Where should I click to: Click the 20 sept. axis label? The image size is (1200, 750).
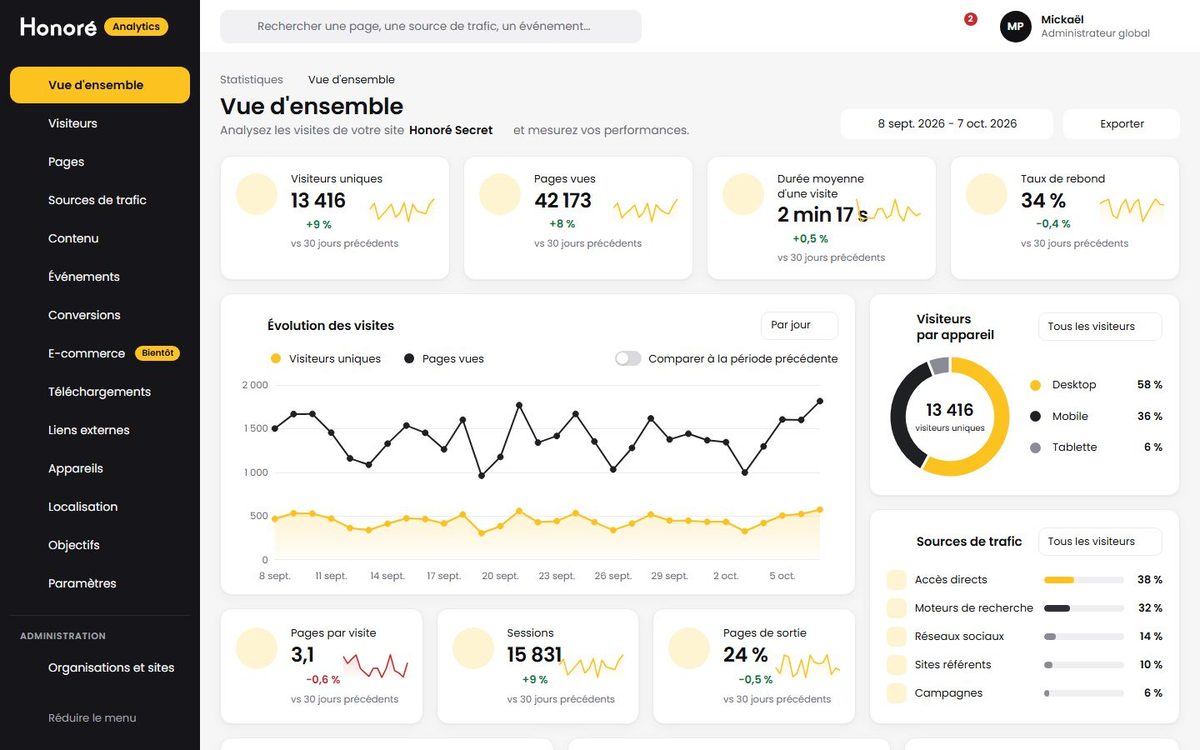pyautogui.click(x=500, y=576)
